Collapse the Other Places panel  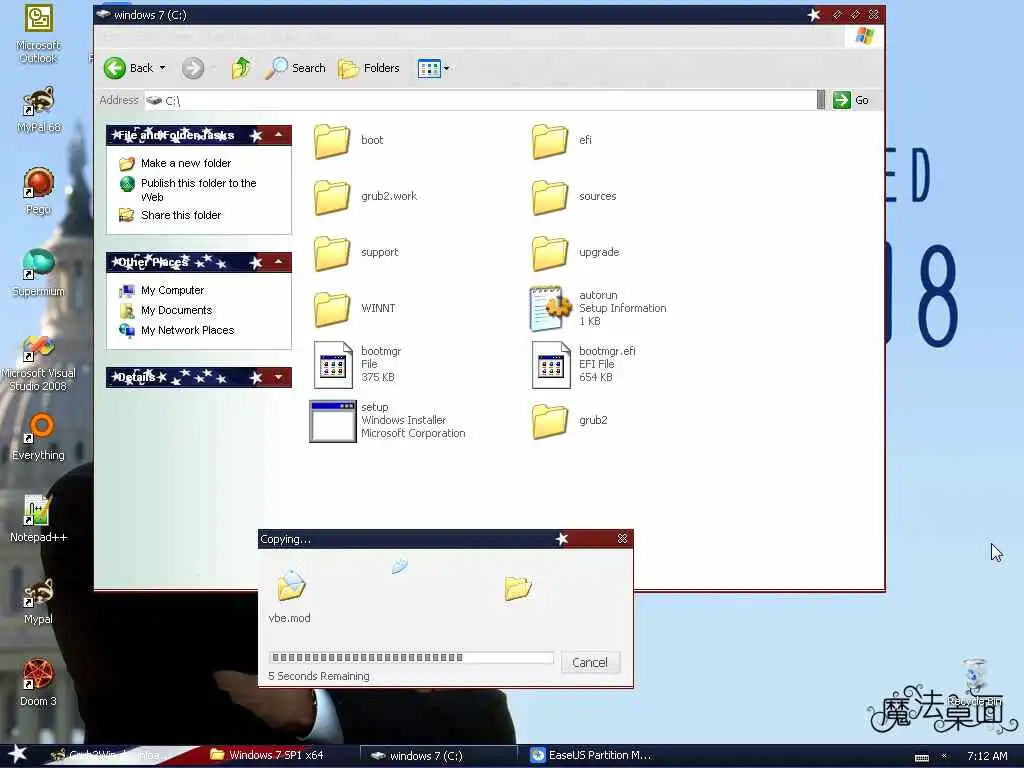pos(279,262)
